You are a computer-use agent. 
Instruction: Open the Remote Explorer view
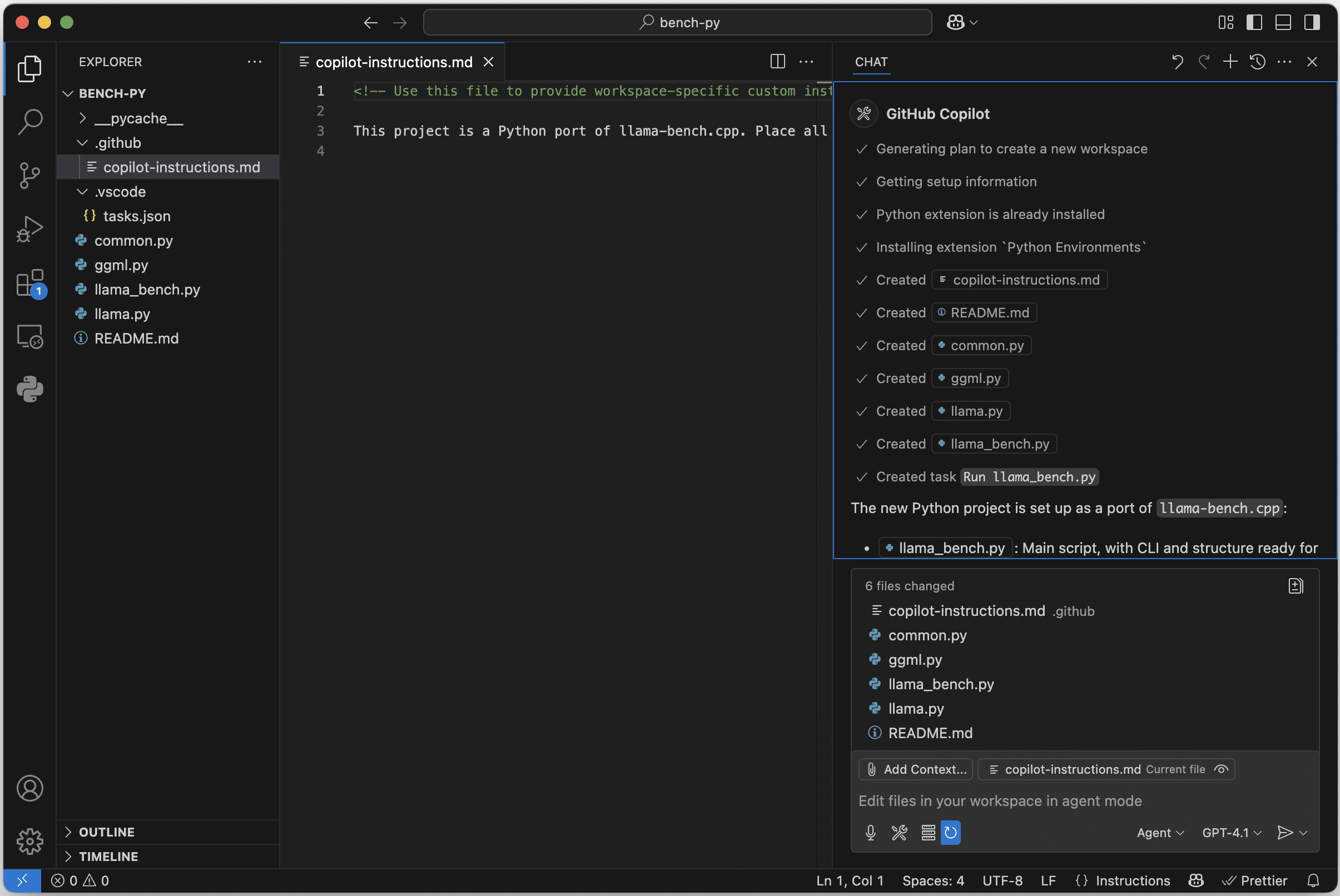point(29,336)
